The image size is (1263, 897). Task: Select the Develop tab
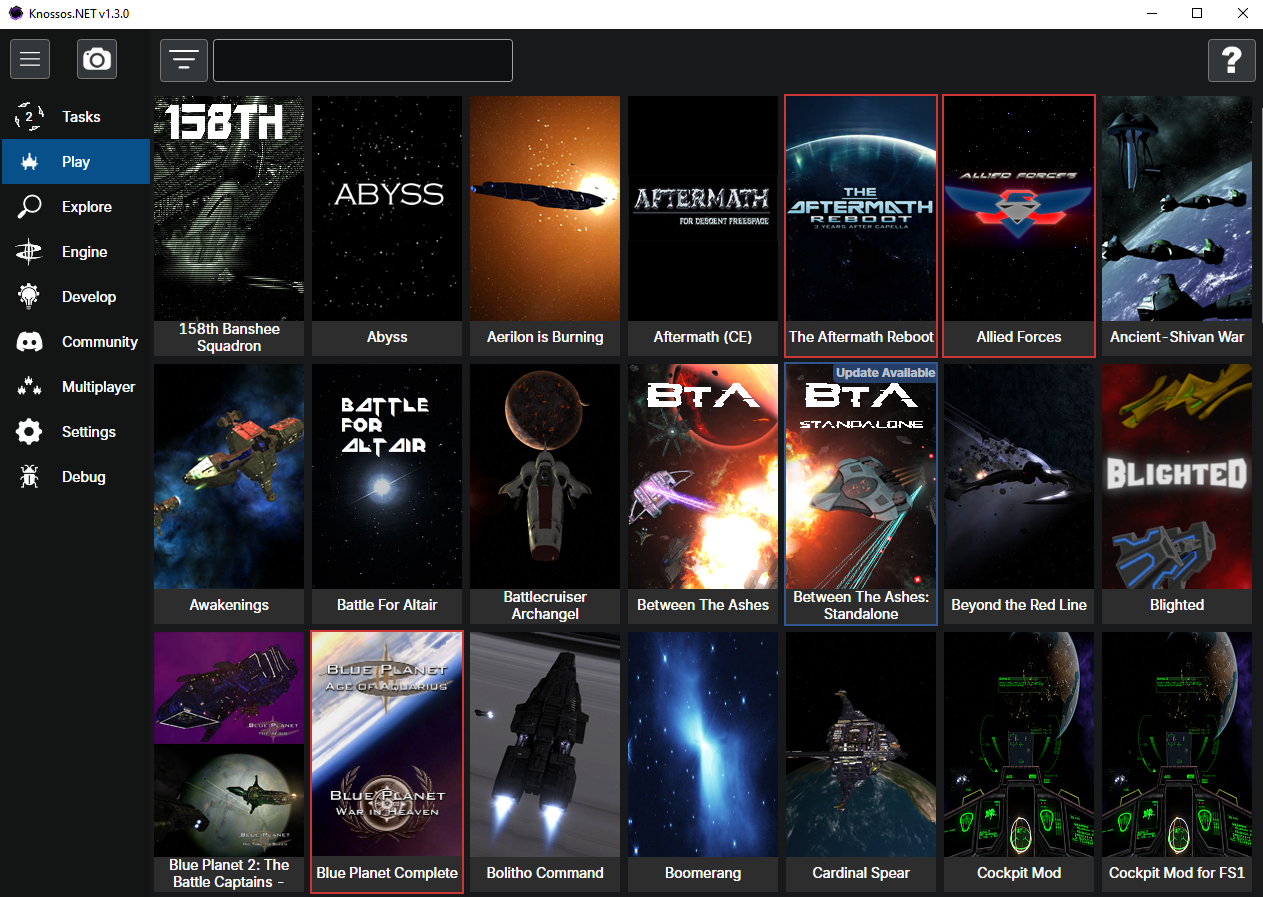click(x=76, y=297)
